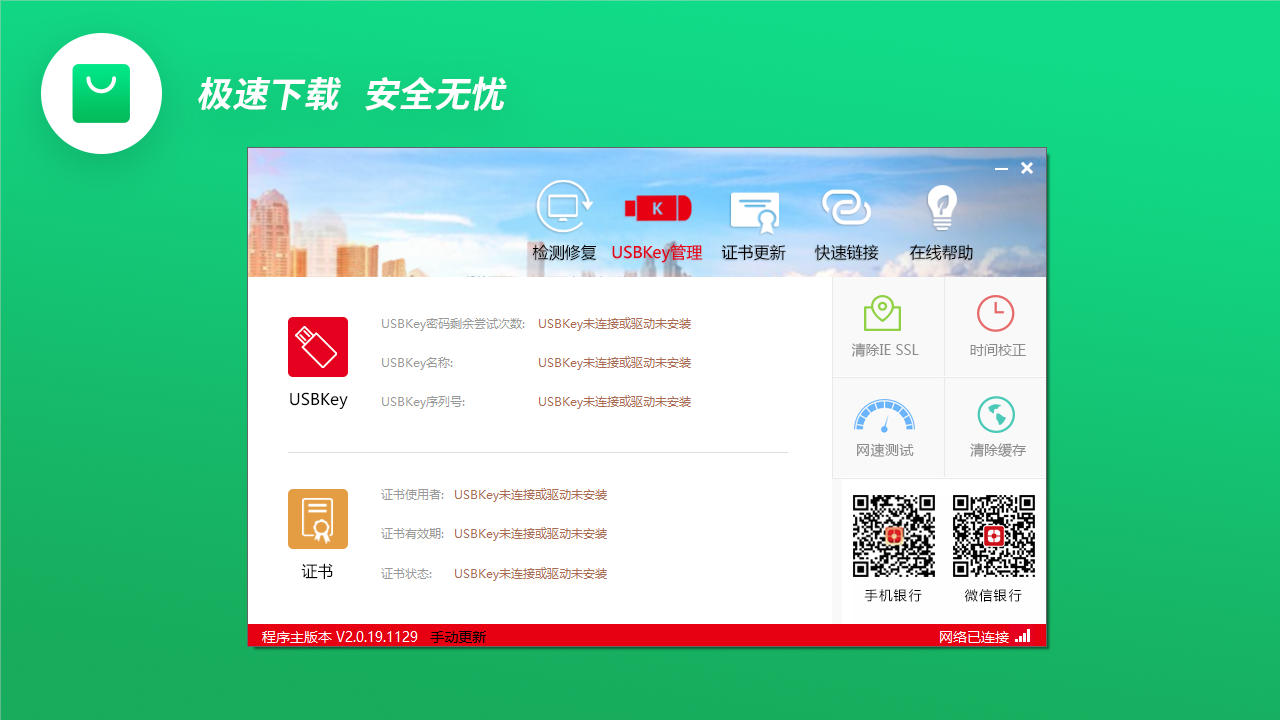1280x720 pixels.
Task: Select the 证书 certificate icon
Action: tap(317, 518)
